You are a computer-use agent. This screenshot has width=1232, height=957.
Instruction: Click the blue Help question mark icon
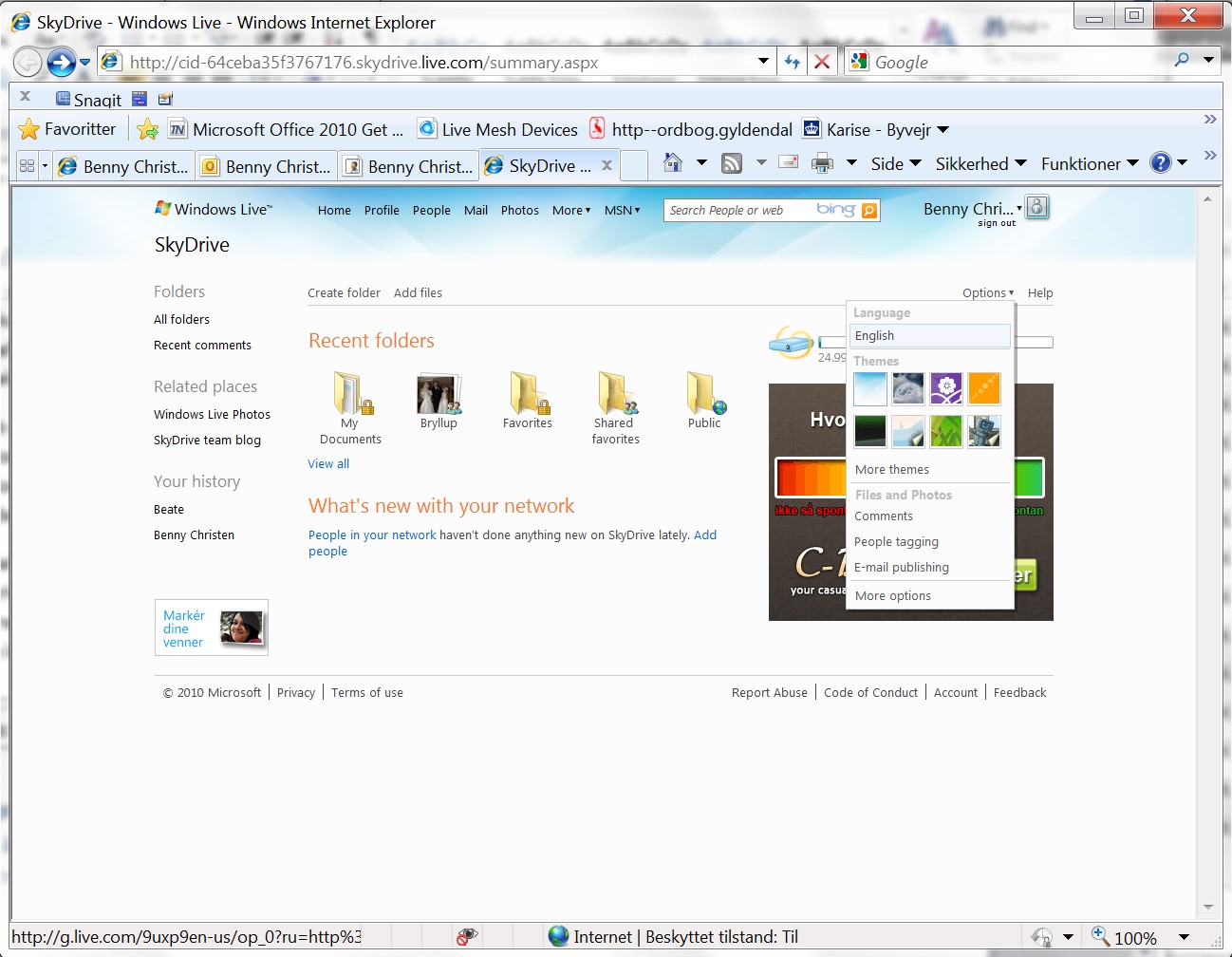point(1160,162)
